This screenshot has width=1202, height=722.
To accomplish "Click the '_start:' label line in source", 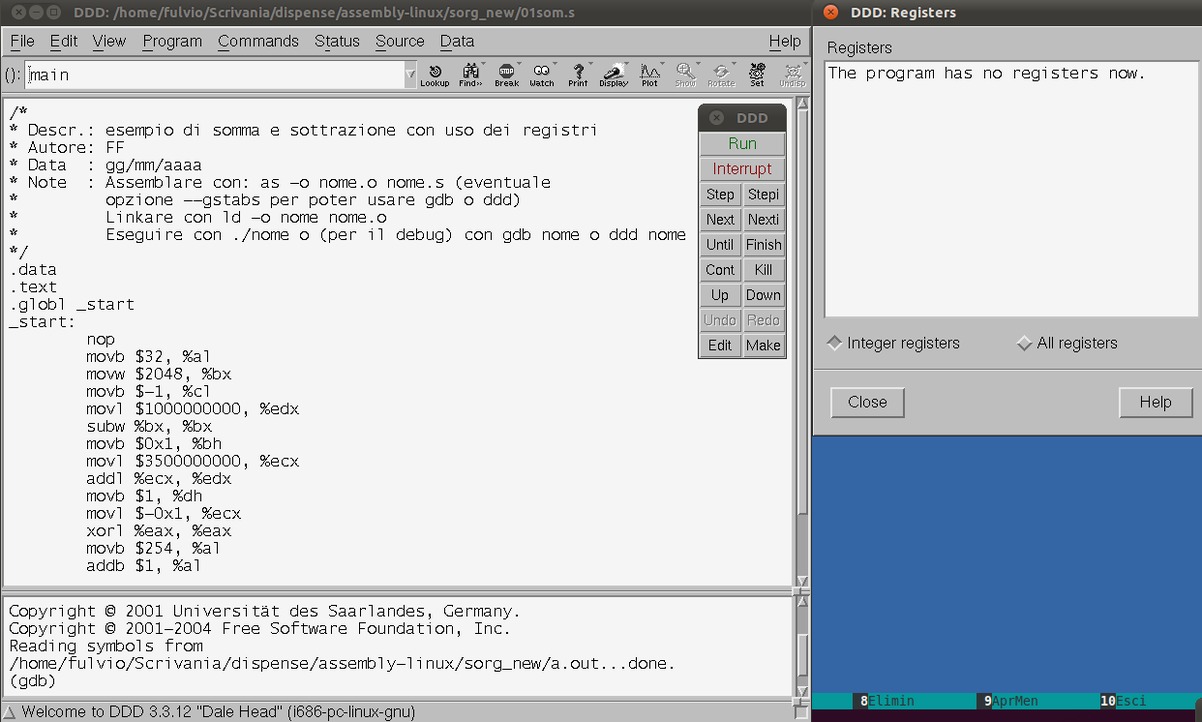I will click(x=42, y=322).
